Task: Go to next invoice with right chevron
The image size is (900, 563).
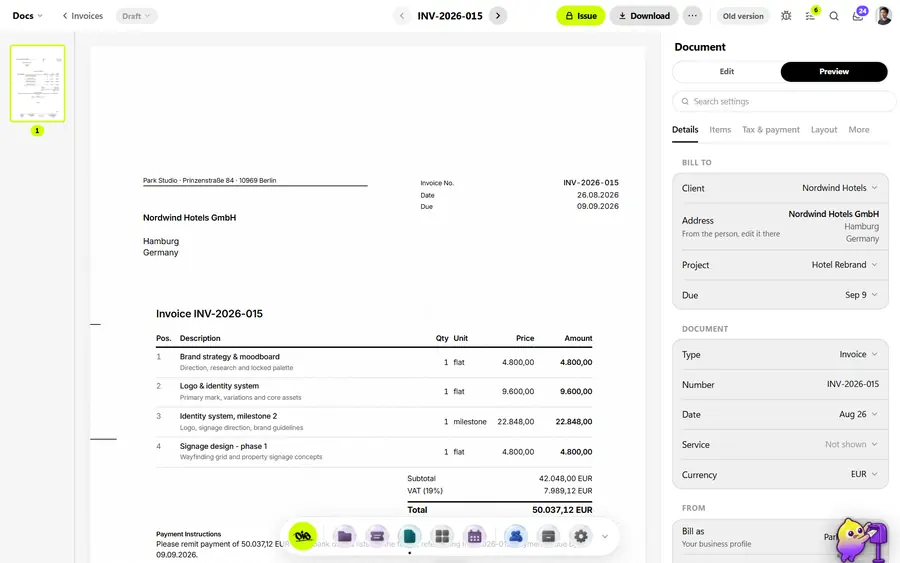Action: coord(498,16)
